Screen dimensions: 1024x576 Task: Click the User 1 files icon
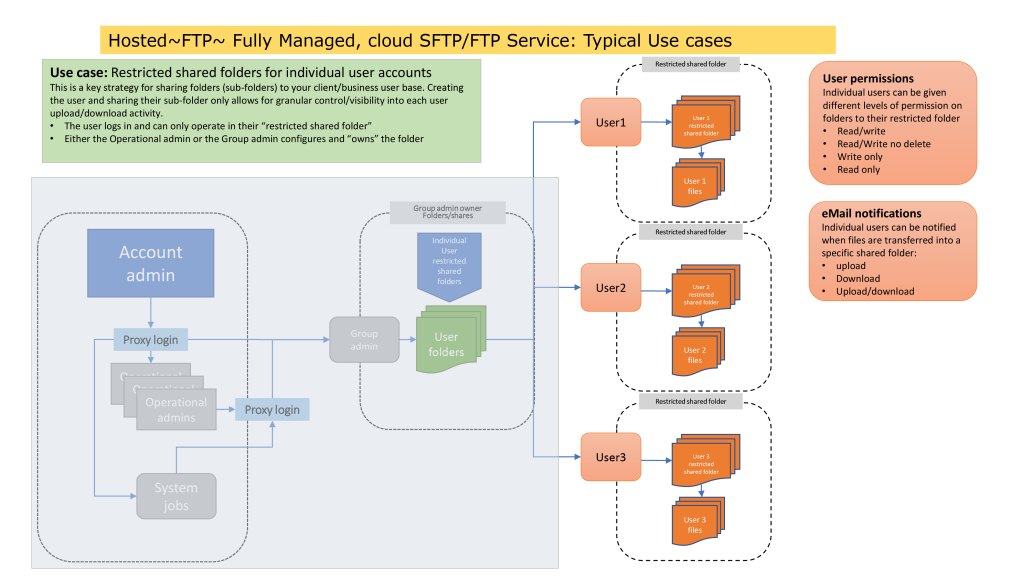(698, 183)
